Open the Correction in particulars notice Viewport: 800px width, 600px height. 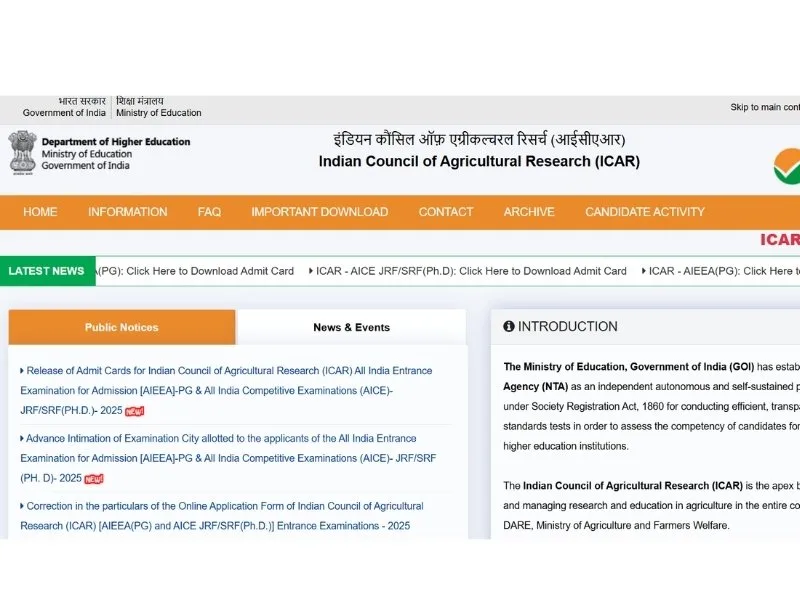click(x=222, y=516)
